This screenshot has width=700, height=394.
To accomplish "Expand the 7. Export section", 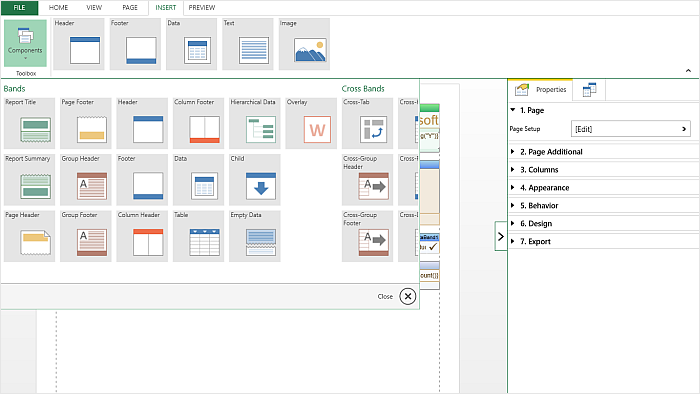I will click(x=512, y=241).
